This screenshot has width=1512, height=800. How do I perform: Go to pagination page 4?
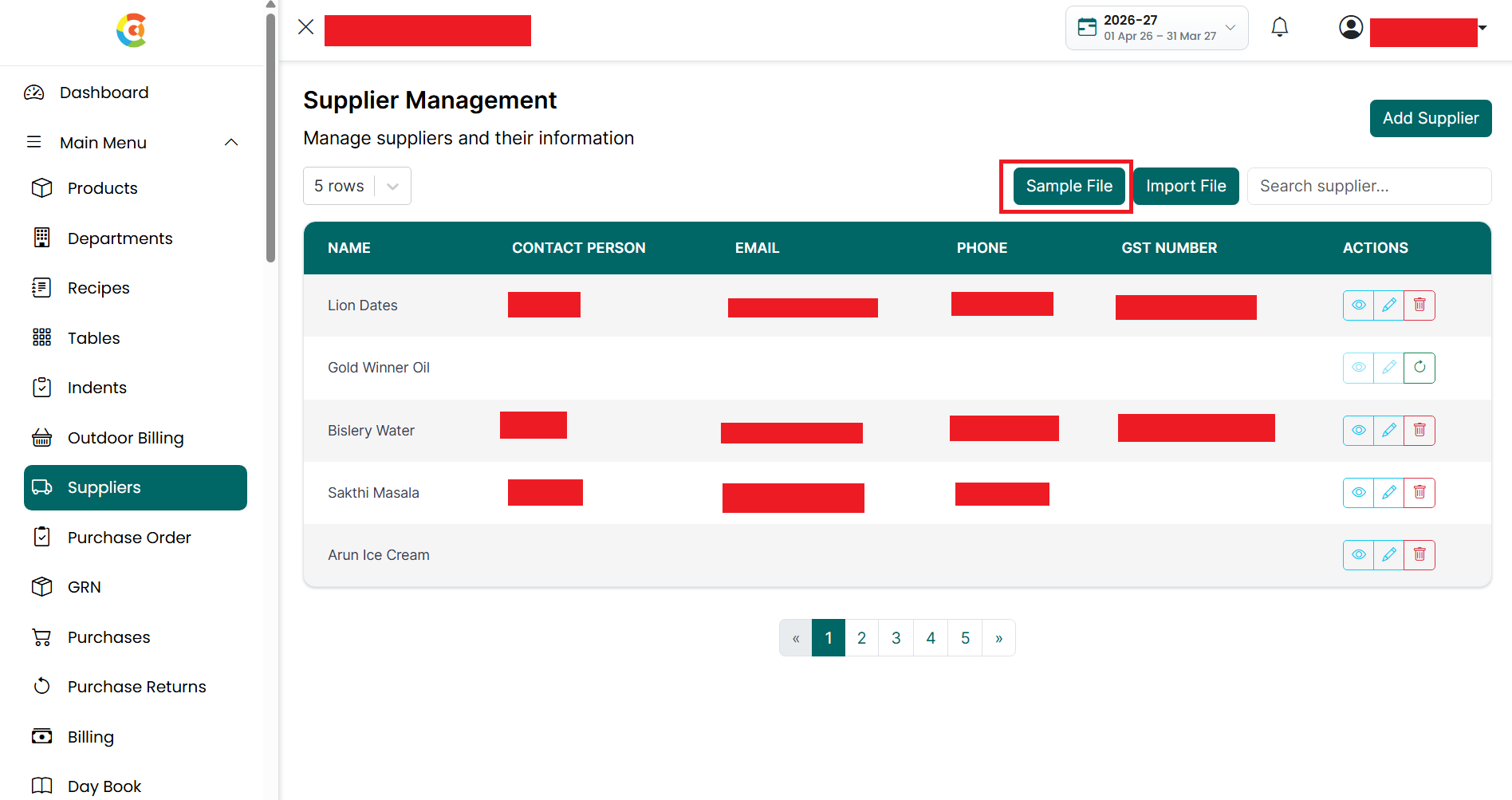931,638
